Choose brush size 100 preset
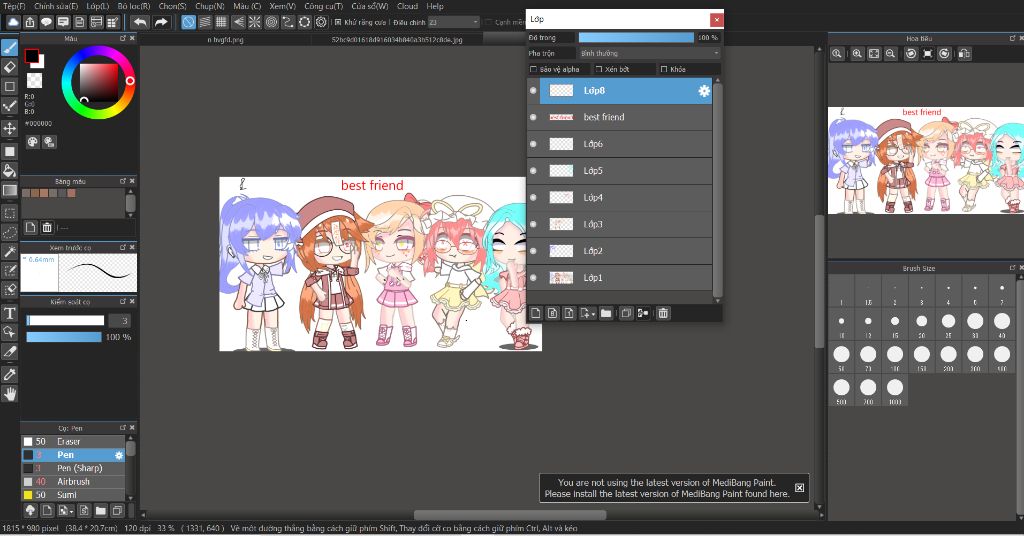Screen dimensions: 1024x536 [895, 355]
